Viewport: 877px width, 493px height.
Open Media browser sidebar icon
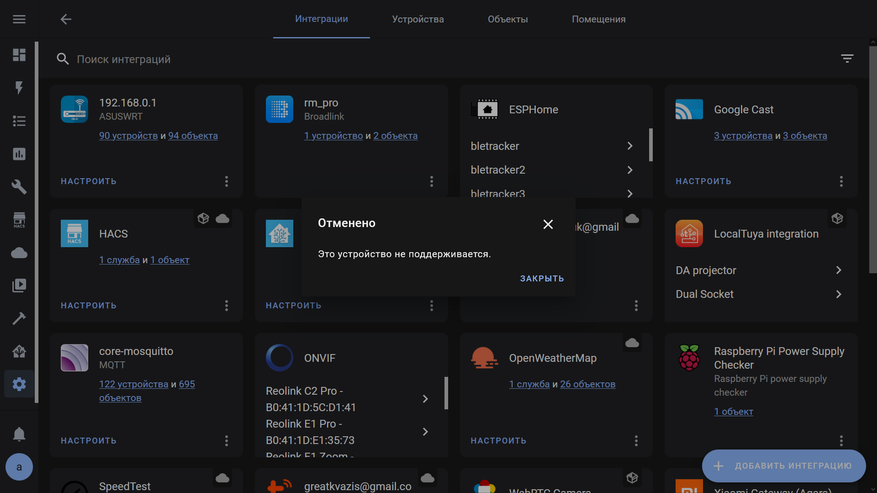pos(19,285)
